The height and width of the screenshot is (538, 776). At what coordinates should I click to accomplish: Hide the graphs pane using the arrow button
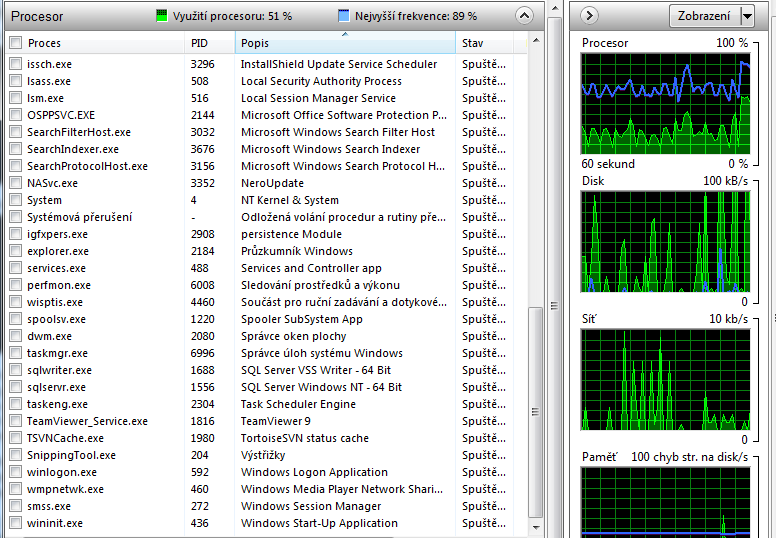coord(589,15)
